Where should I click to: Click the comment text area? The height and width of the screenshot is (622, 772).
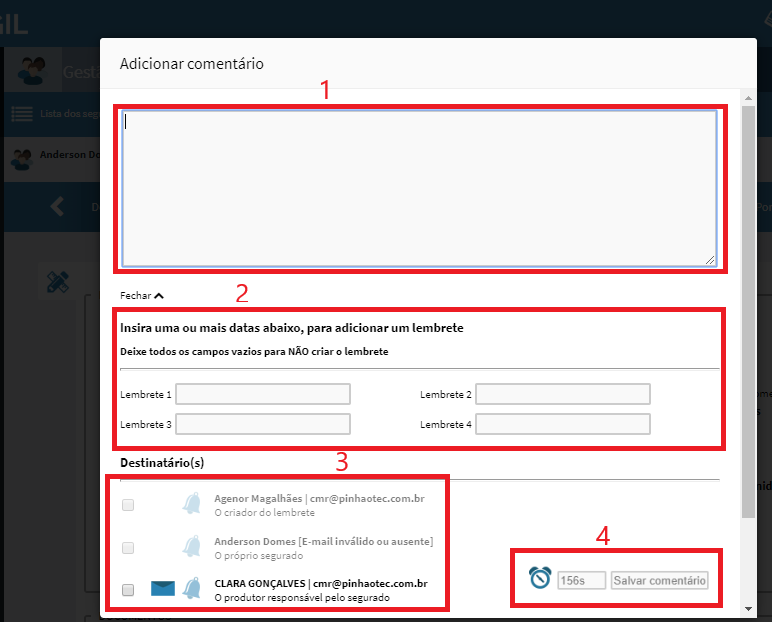pos(419,189)
